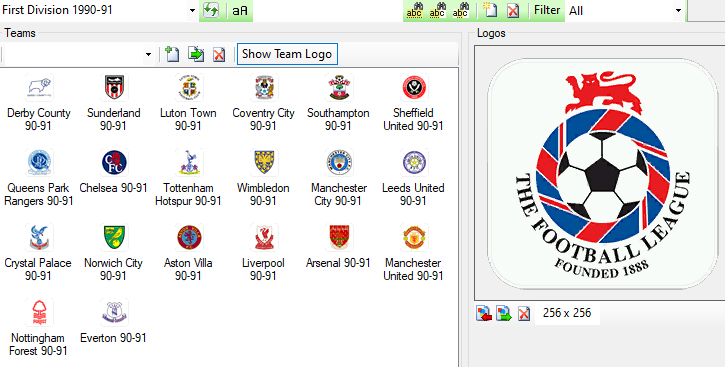Select the Everton 90-91 team
The image size is (725, 367).
click(x=114, y=321)
